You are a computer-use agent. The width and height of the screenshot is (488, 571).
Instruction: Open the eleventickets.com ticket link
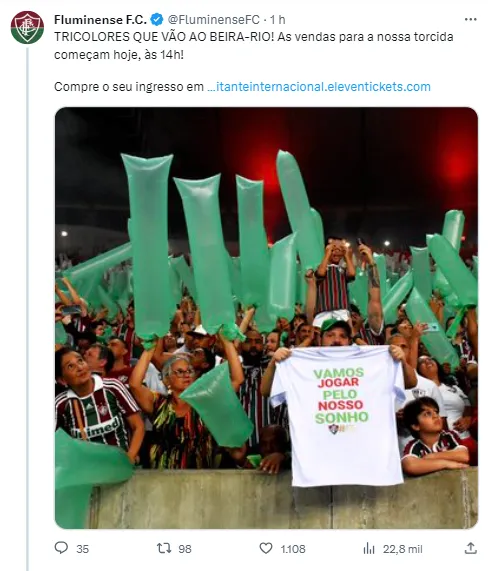tap(319, 87)
